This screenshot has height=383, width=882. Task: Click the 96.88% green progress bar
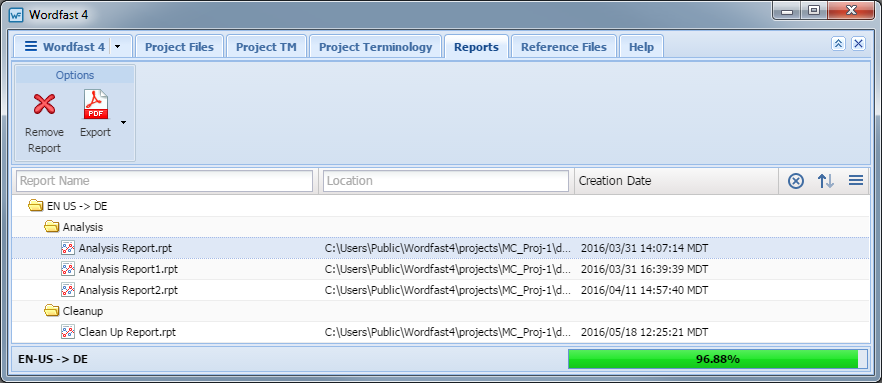click(x=717, y=359)
